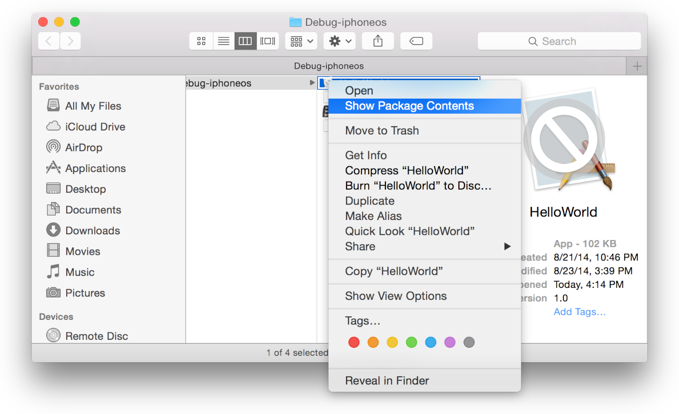This screenshot has width=679, height=414.
Task: Choose Tags… in the context menu
Action: [x=424, y=321]
